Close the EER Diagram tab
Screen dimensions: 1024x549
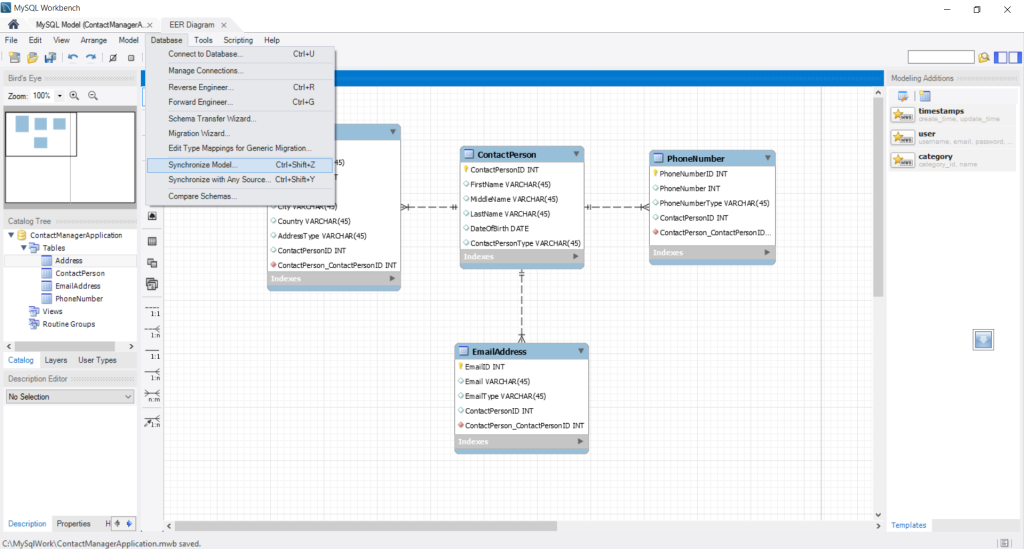(224, 25)
